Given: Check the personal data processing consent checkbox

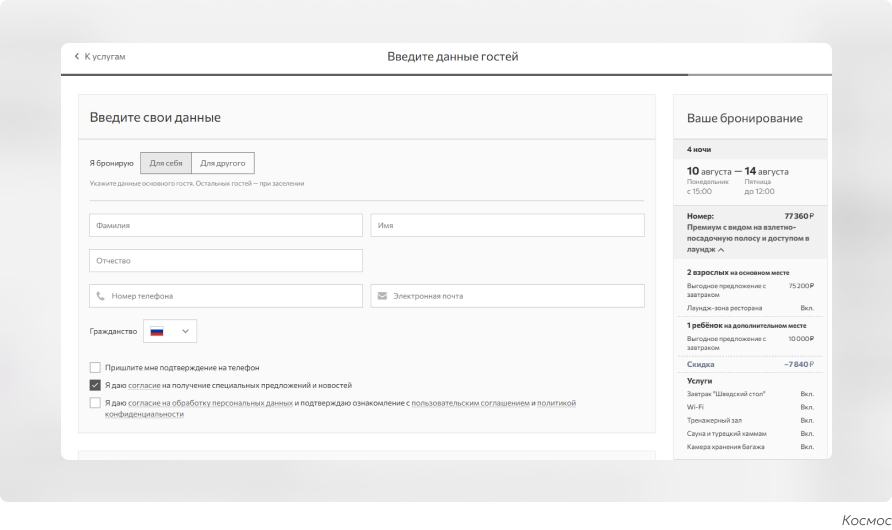Looking at the screenshot, I should coord(95,403).
